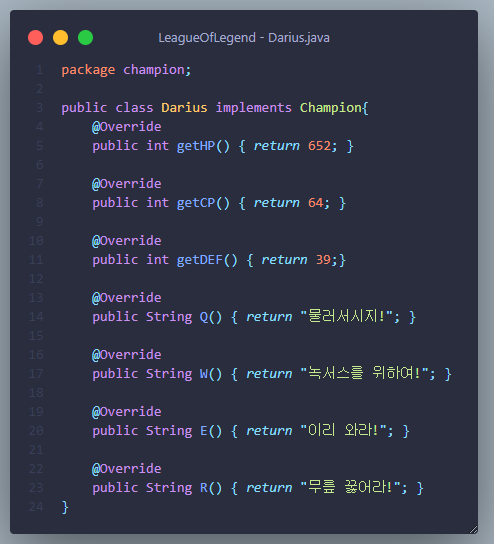Image resolution: width=494 pixels, height=544 pixels.
Task: Click '@Override' annotation on line 4
Action: pos(127,127)
